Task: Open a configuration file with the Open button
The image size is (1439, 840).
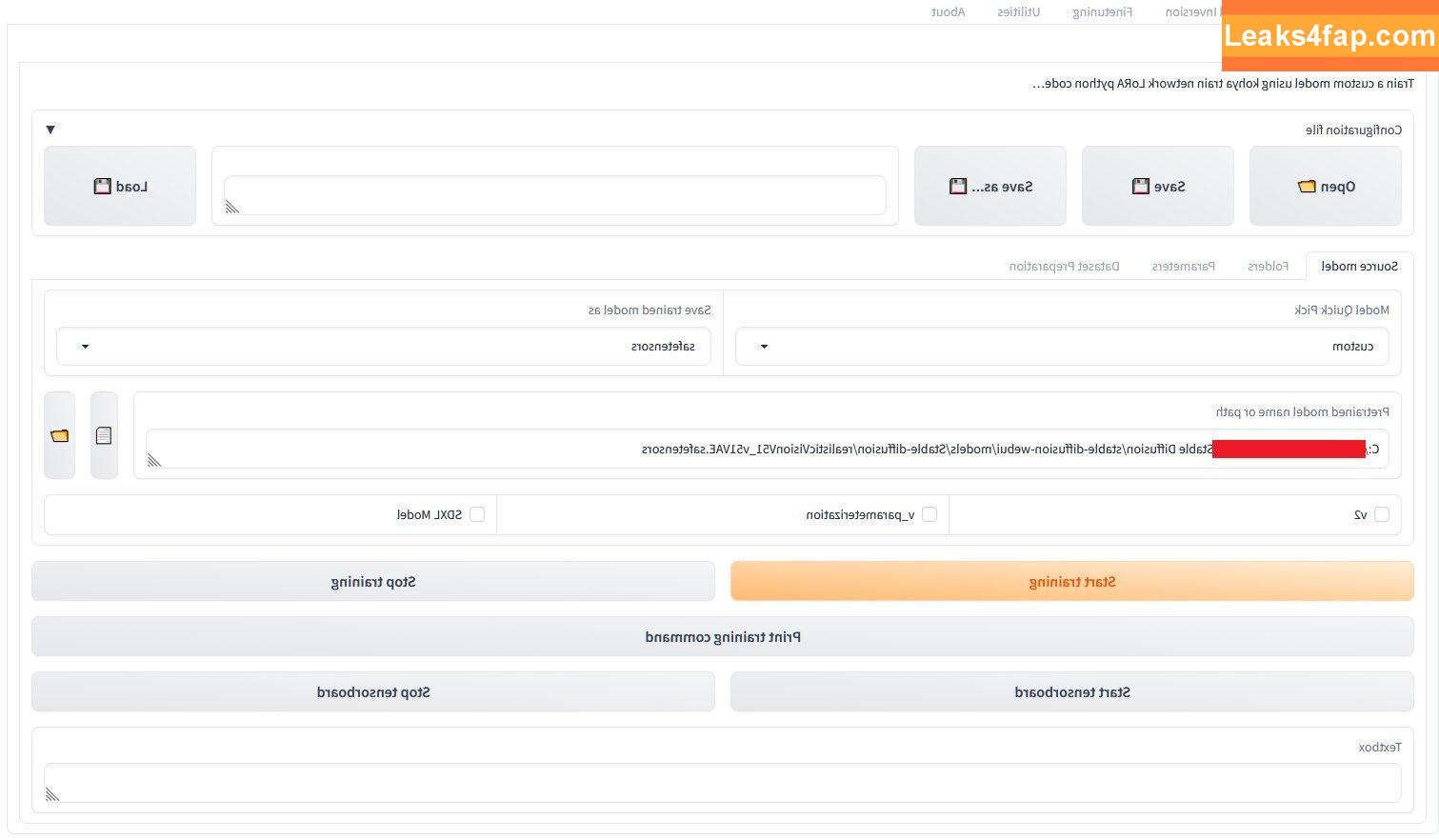Action: 1325,186
